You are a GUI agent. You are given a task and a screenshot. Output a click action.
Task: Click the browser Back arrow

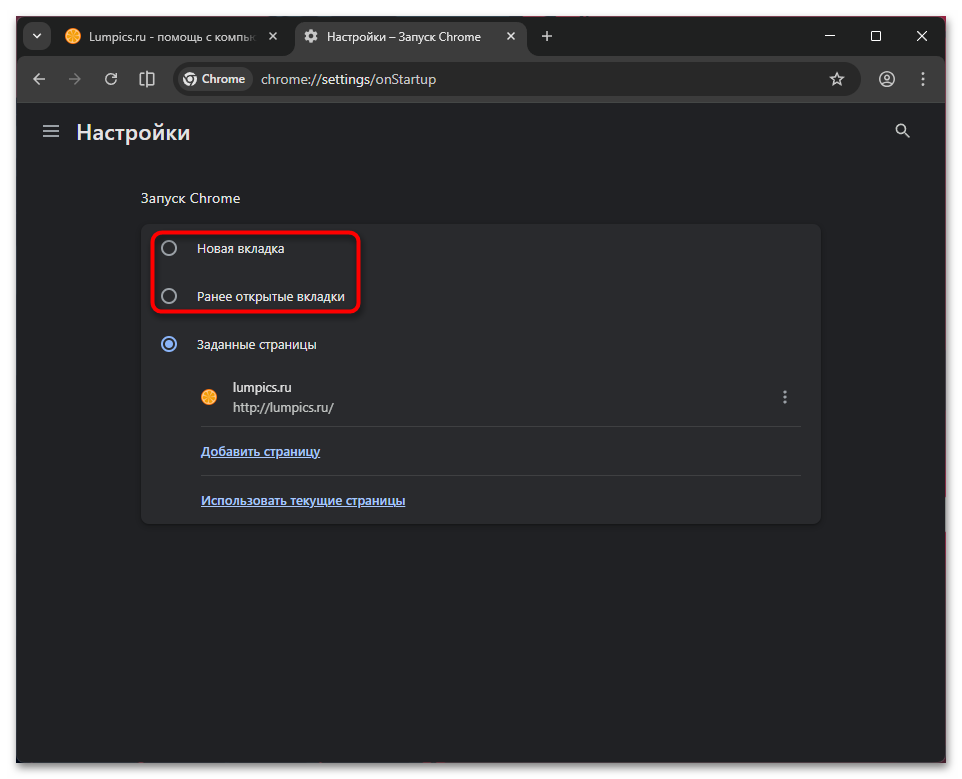(39, 79)
